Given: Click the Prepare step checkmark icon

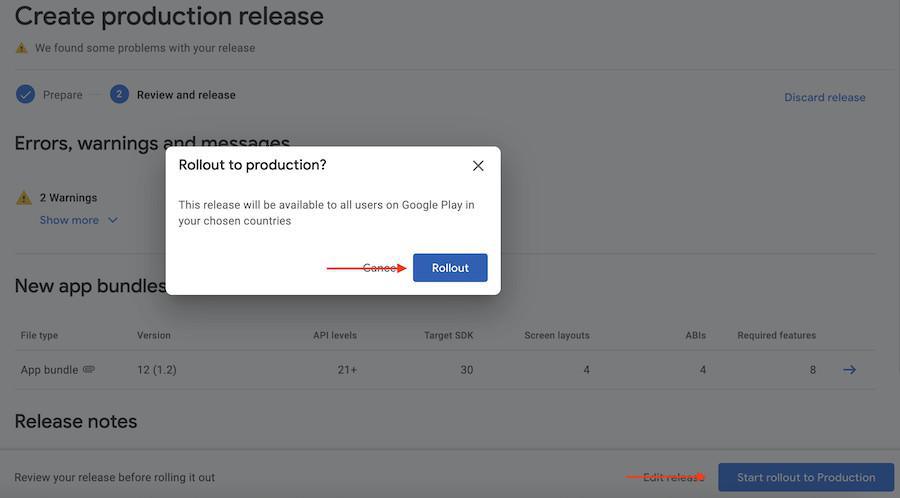Looking at the screenshot, I should (x=25, y=95).
